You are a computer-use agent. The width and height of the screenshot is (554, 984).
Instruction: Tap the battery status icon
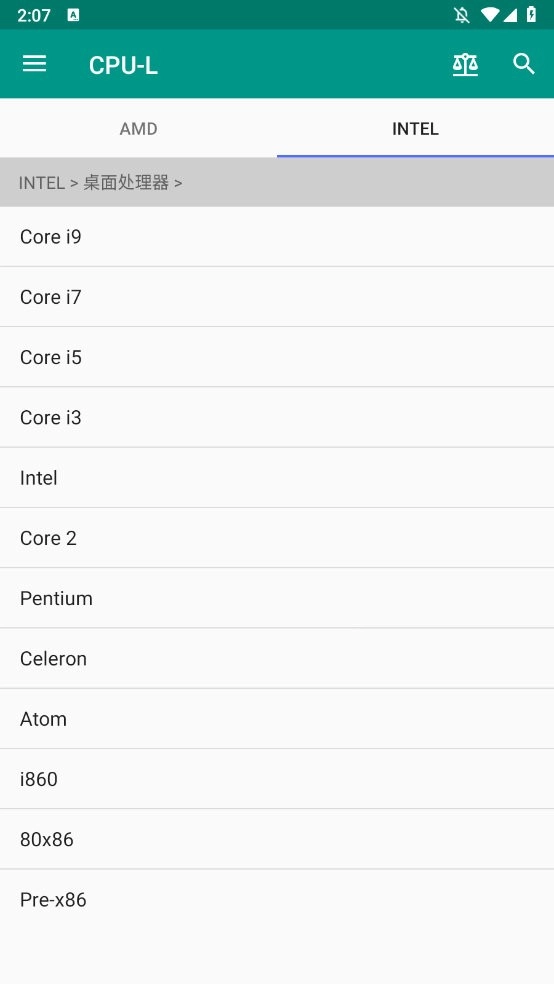coord(531,15)
